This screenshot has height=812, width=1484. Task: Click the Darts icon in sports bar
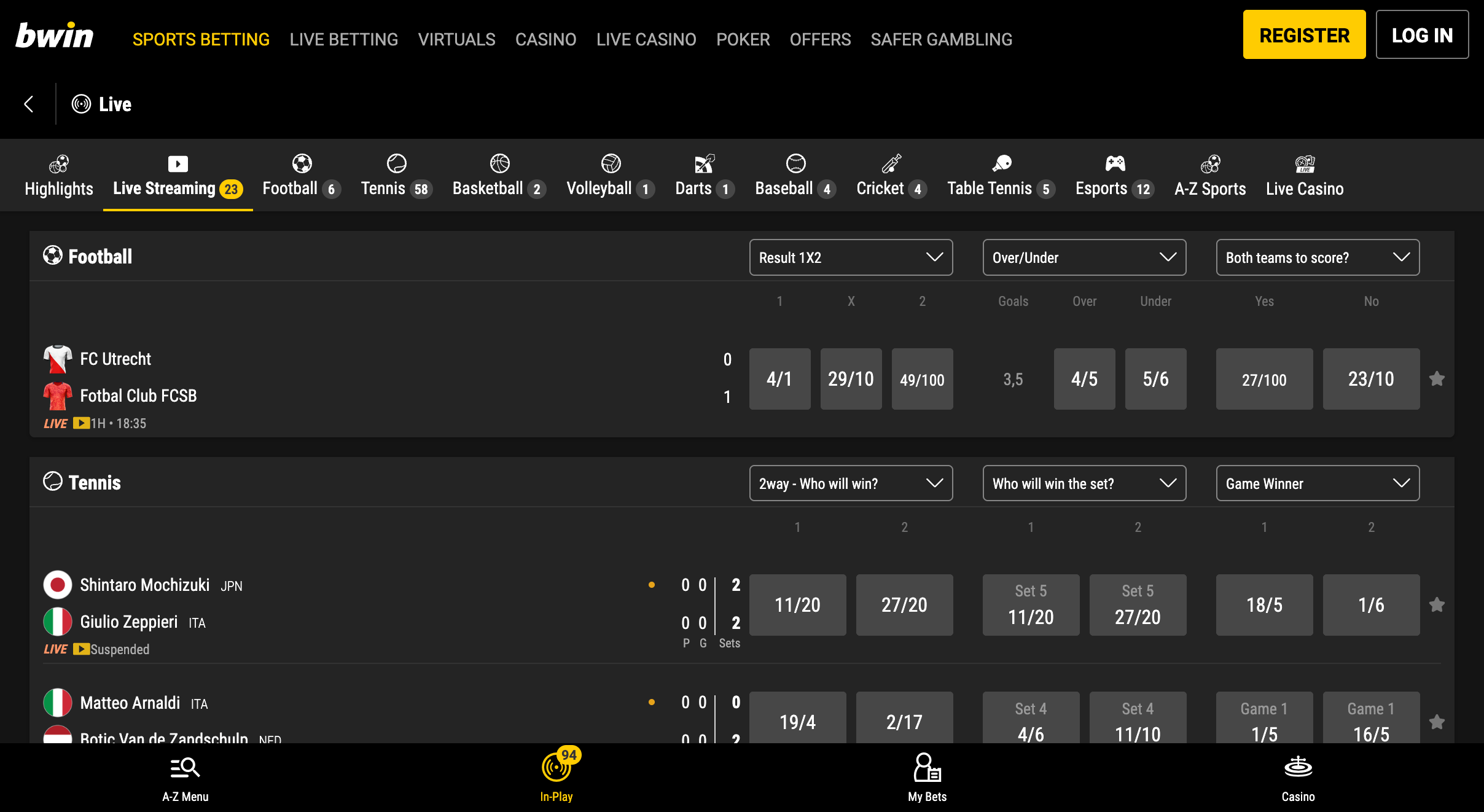pyautogui.click(x=705, y=163)
